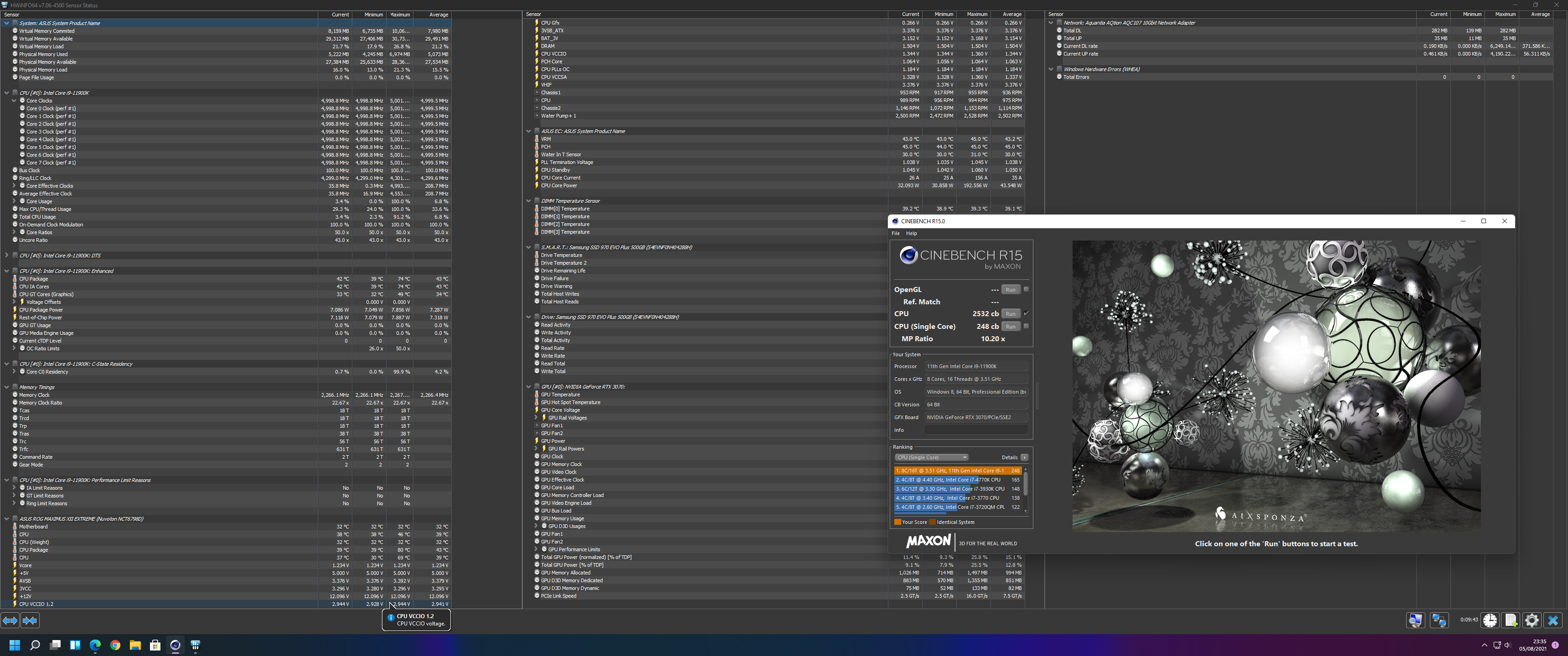Launch Microsoft Edge from the taskbar
Screen dimensions: 1568x656
(x=95, y=645)
